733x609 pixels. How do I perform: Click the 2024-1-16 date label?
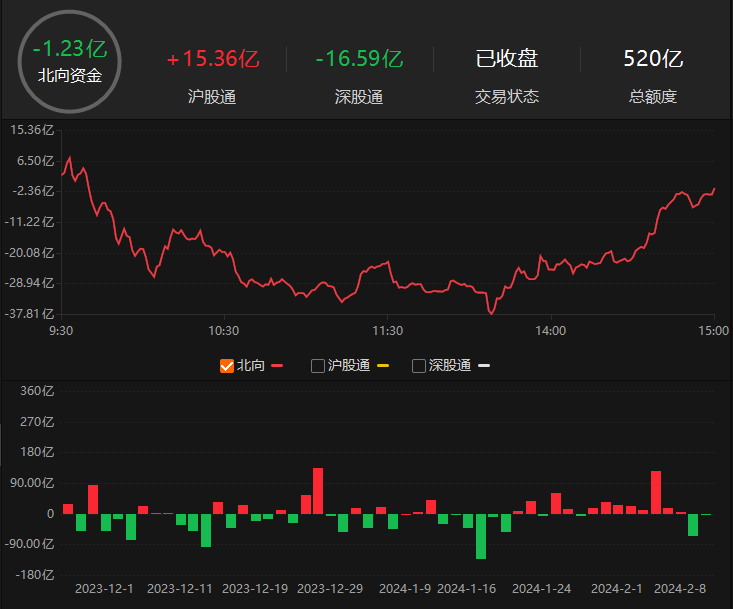tap(467, 589)
